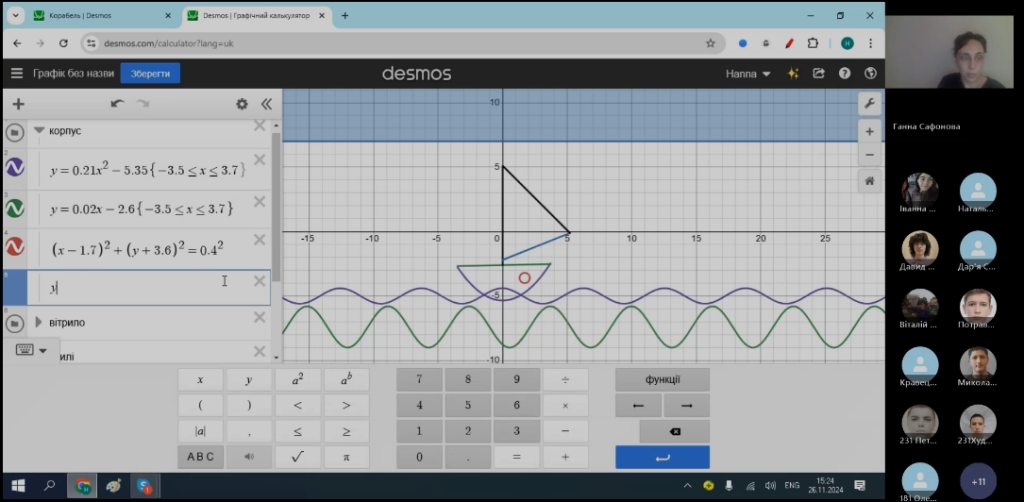The image size is (1024, 502).
Task: Open graph settings wrench
Action: point(869,104)
